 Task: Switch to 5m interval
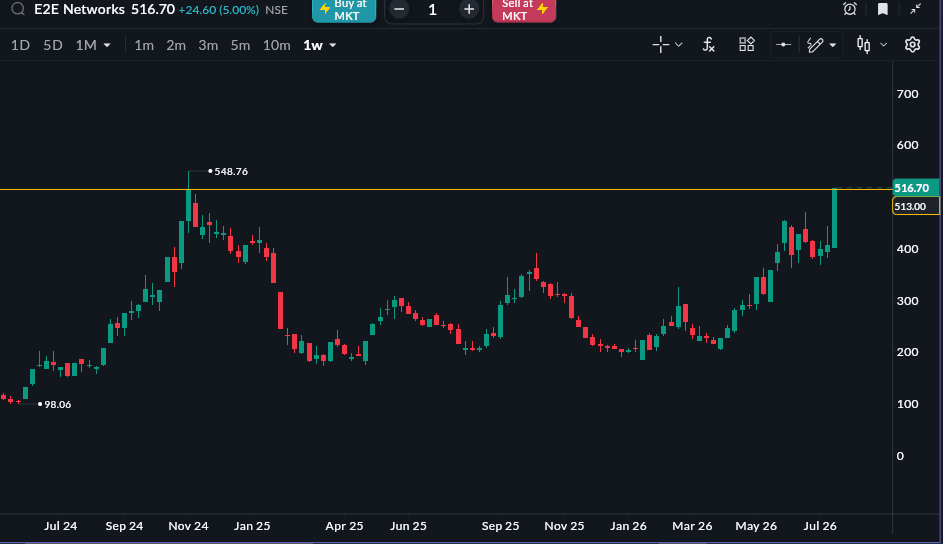(x=241, y=45)
